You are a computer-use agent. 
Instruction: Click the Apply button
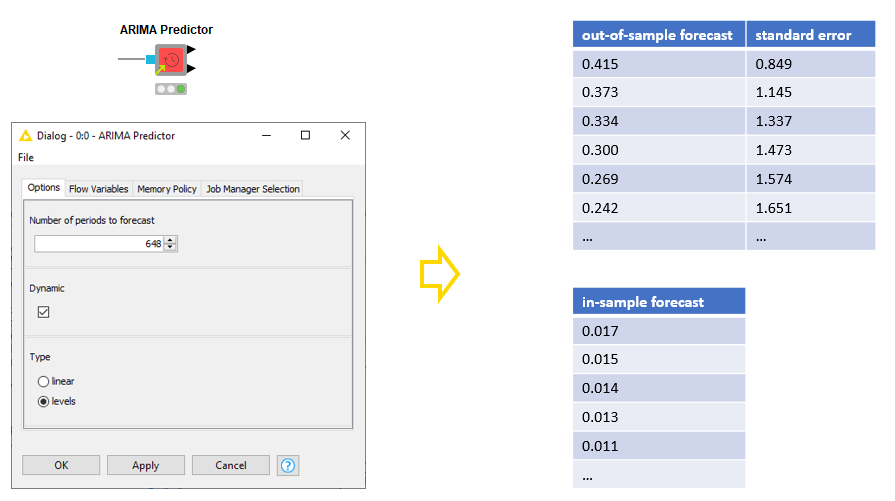click(146, 466)
